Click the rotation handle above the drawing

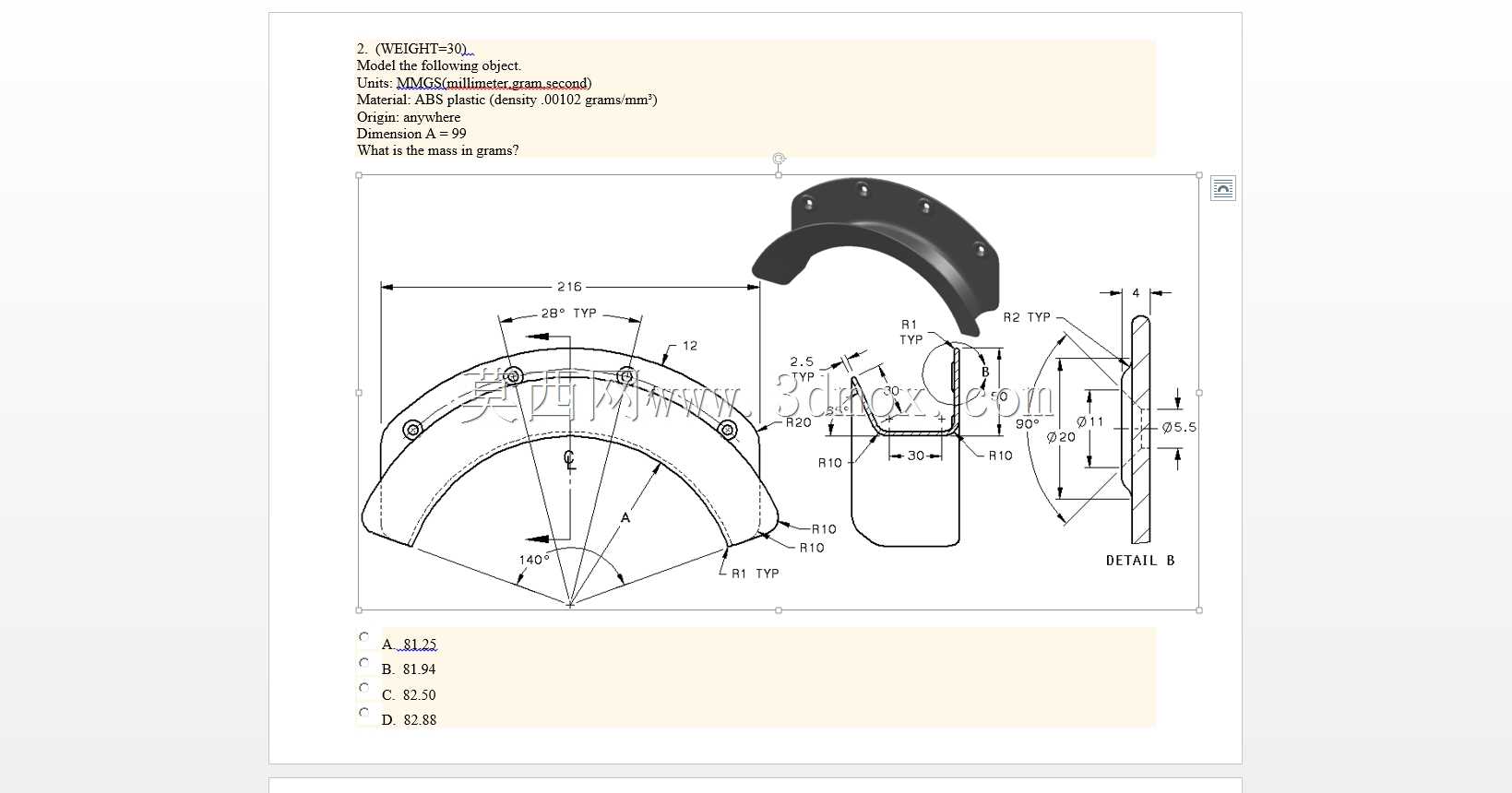point(779,159)
